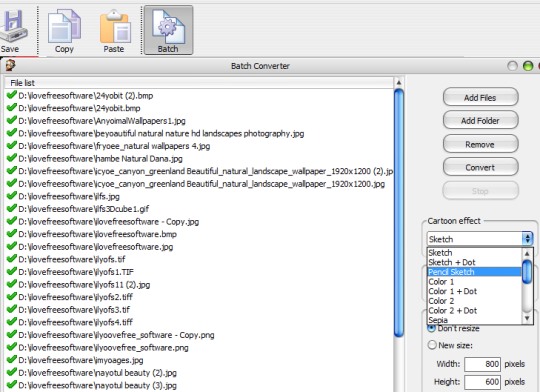
Task: Toggle the Batch converter toolbar icon
Action: (168, 30)
